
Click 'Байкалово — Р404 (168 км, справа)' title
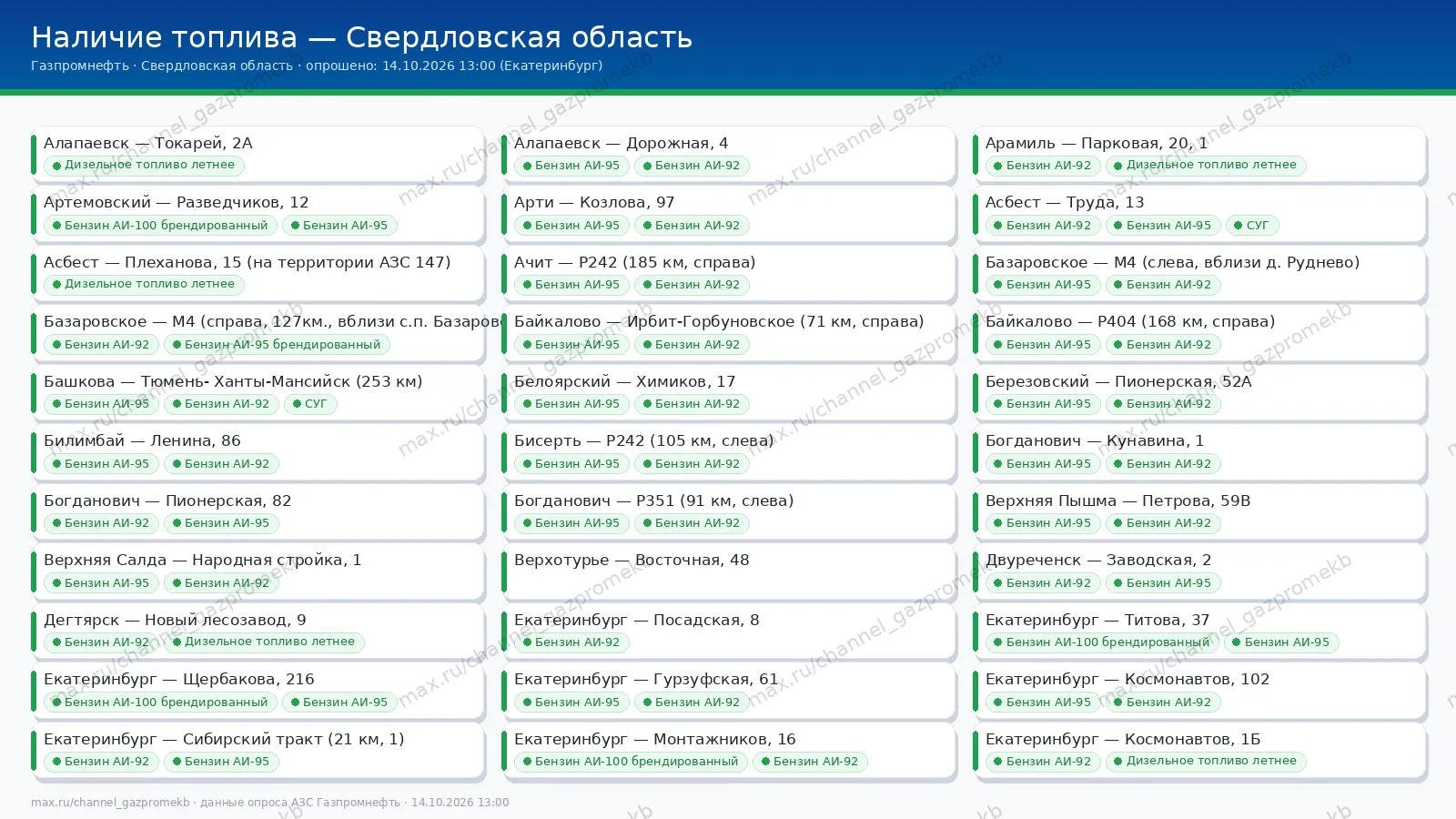click(x=1130, y=321)
